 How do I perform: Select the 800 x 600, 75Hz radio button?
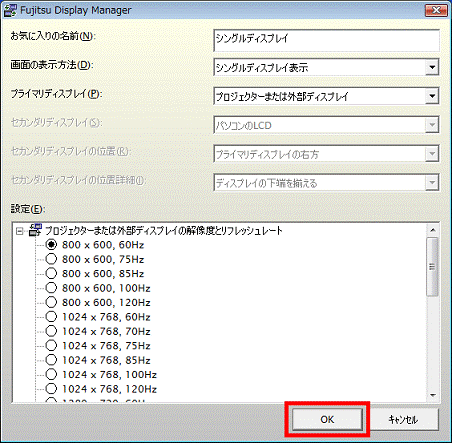click(51, 259)
